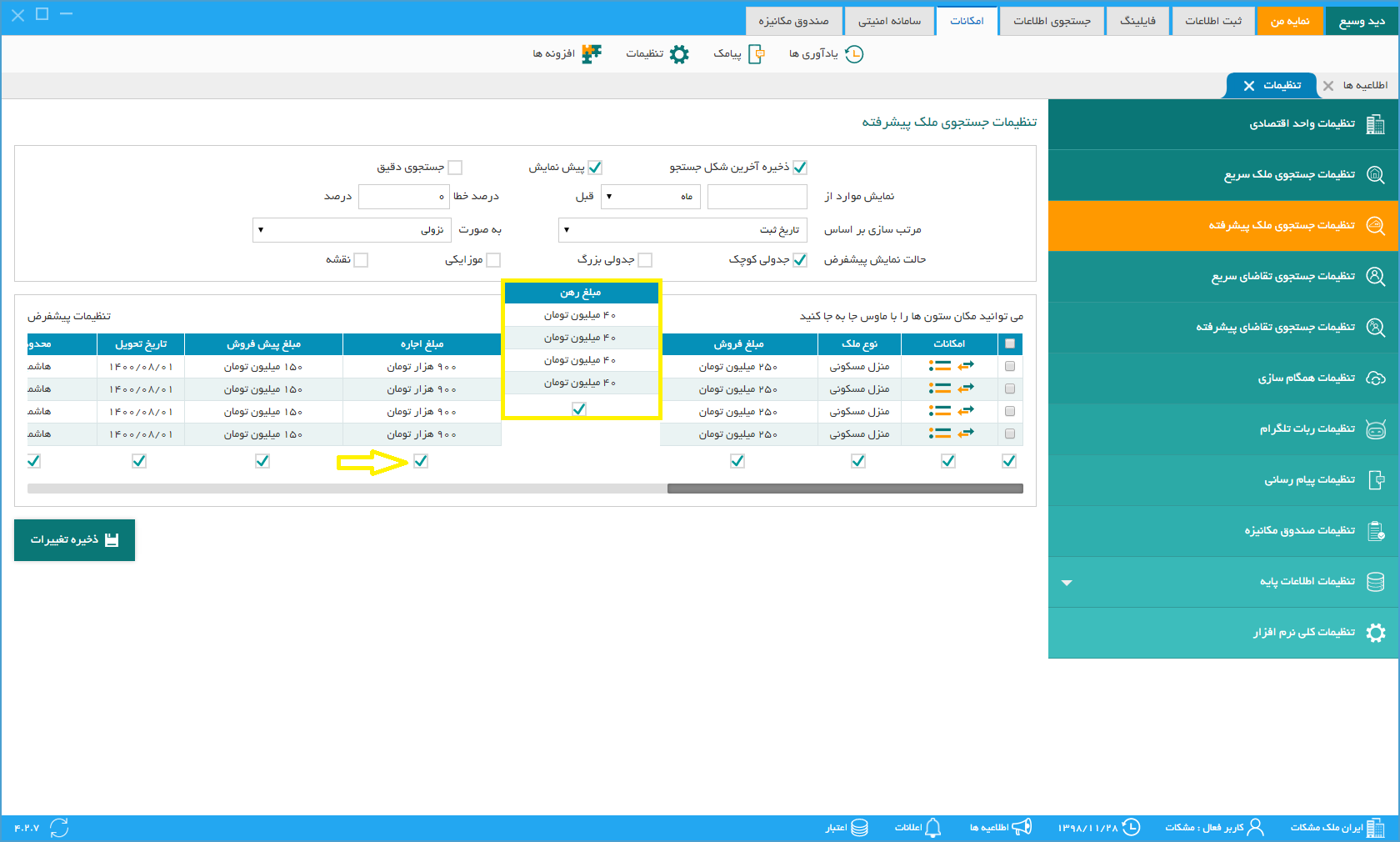Open the تاریخ ثبت sort-by dropdown

682,230
